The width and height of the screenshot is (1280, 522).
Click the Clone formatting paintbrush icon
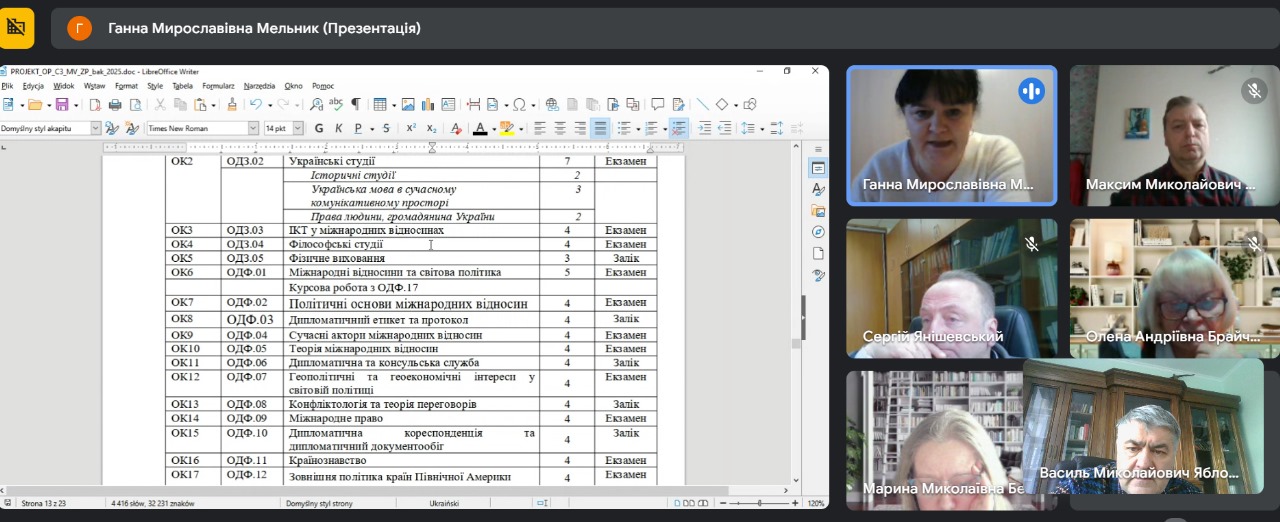point(232,105)
